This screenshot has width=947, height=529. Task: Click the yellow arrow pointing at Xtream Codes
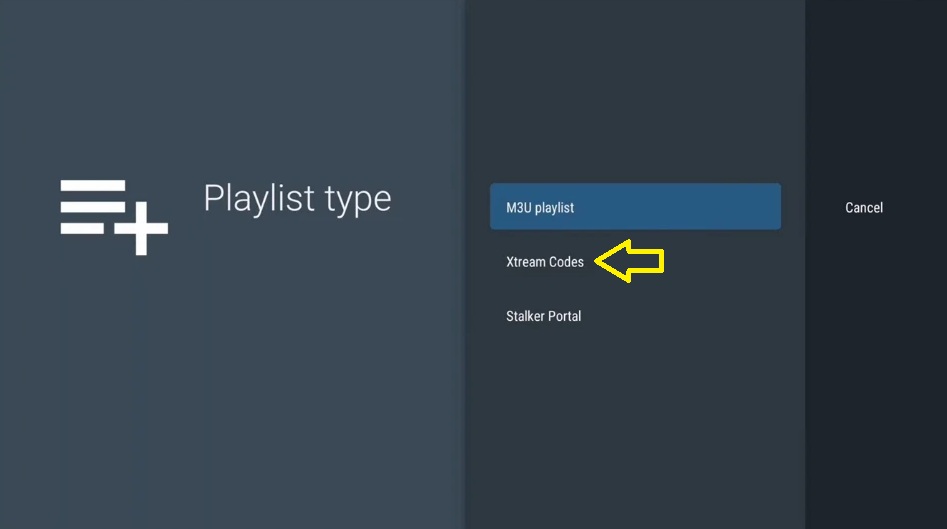632,261
